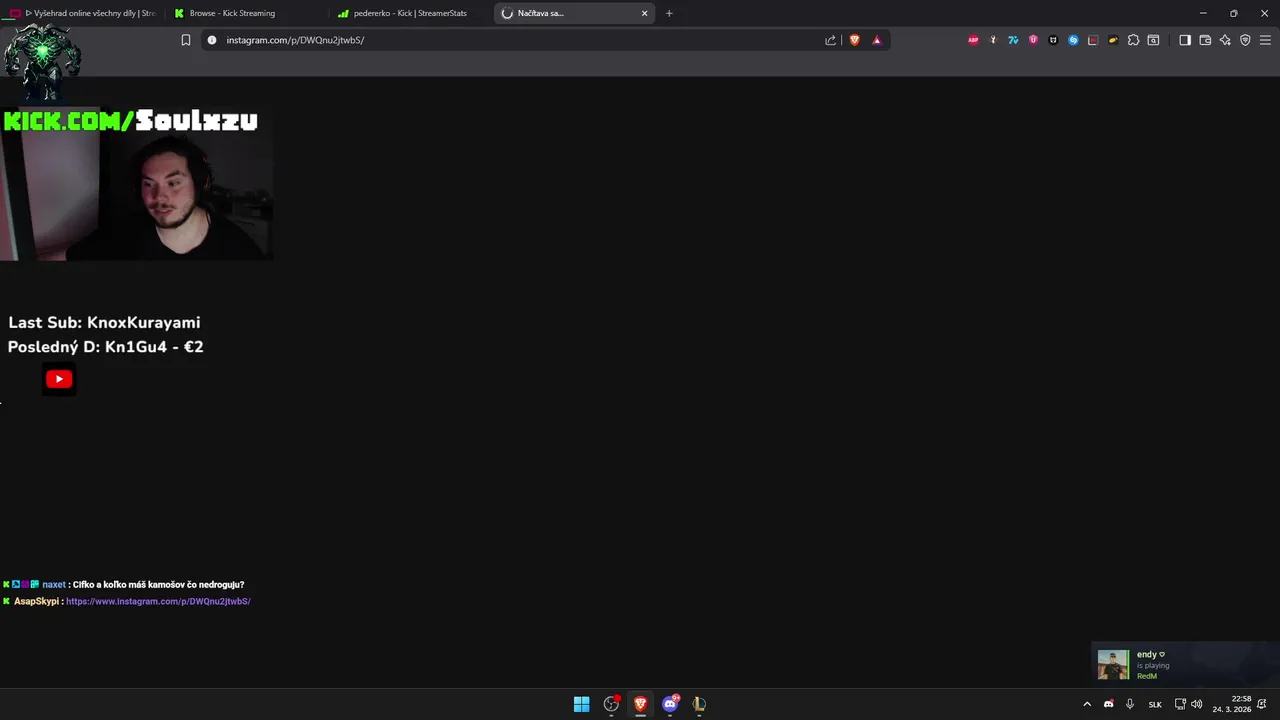Open League of Legends taskbar icon
The height and width of the screenshot is (720, 1280).
point(699,704)
